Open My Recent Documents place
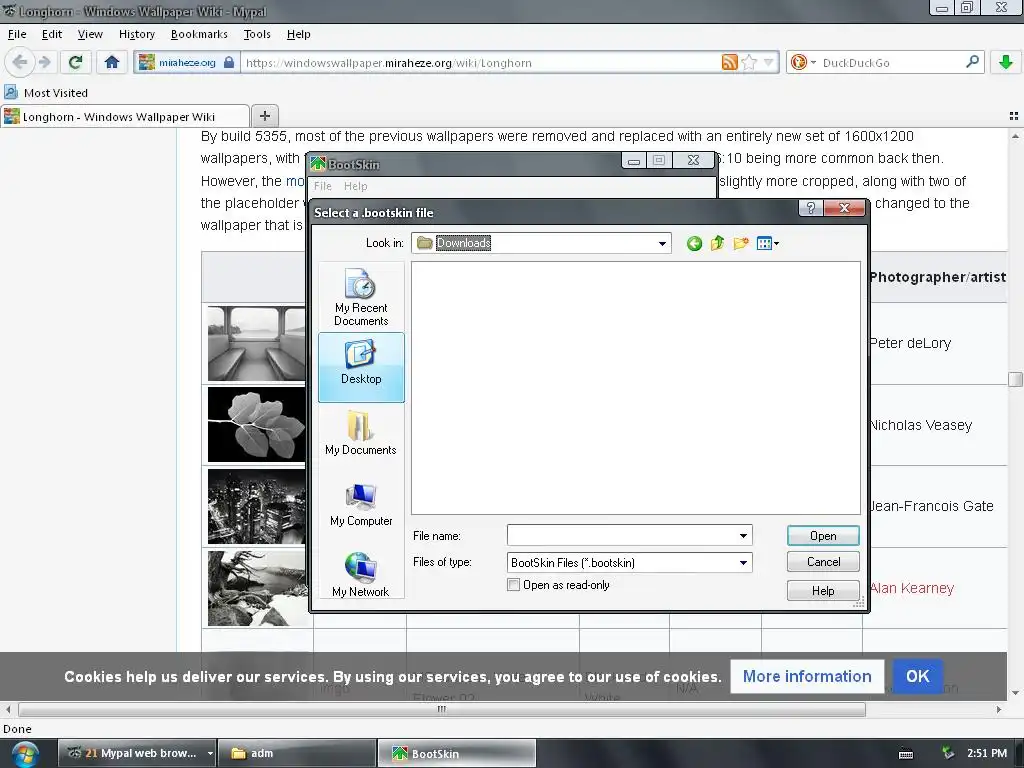Image resolution: width=1024 pixels, height=768 pixels. click(x=360, y=297)
